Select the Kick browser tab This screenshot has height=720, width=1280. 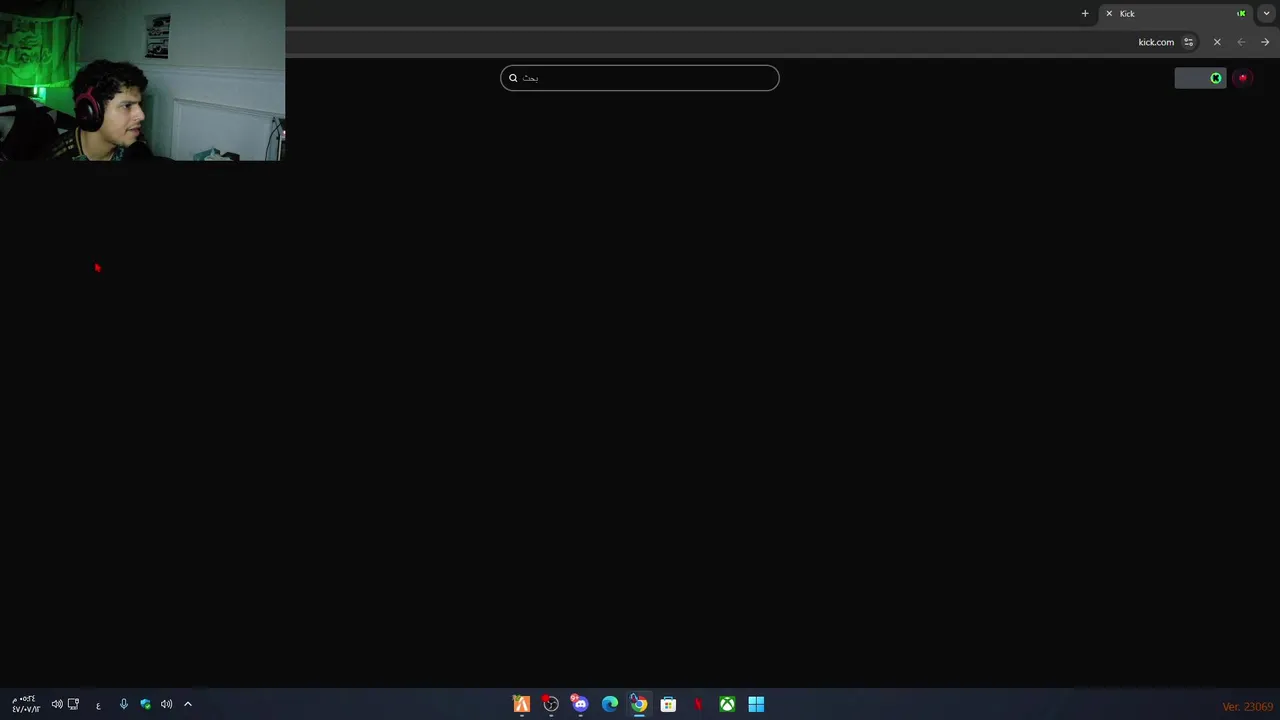(x=1176, y=13)
